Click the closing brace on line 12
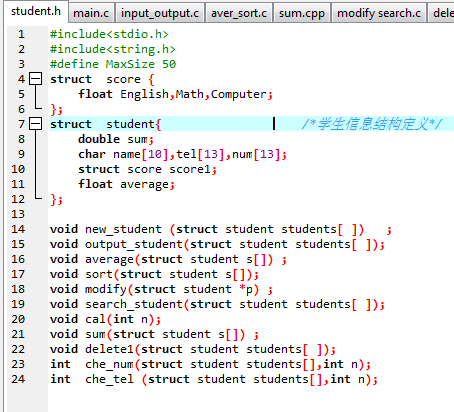 point(54,199)
